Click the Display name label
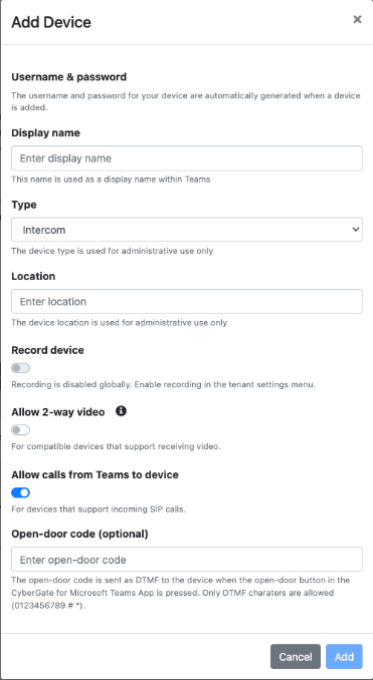The image size is (373, 680). (x=46, y=133)
